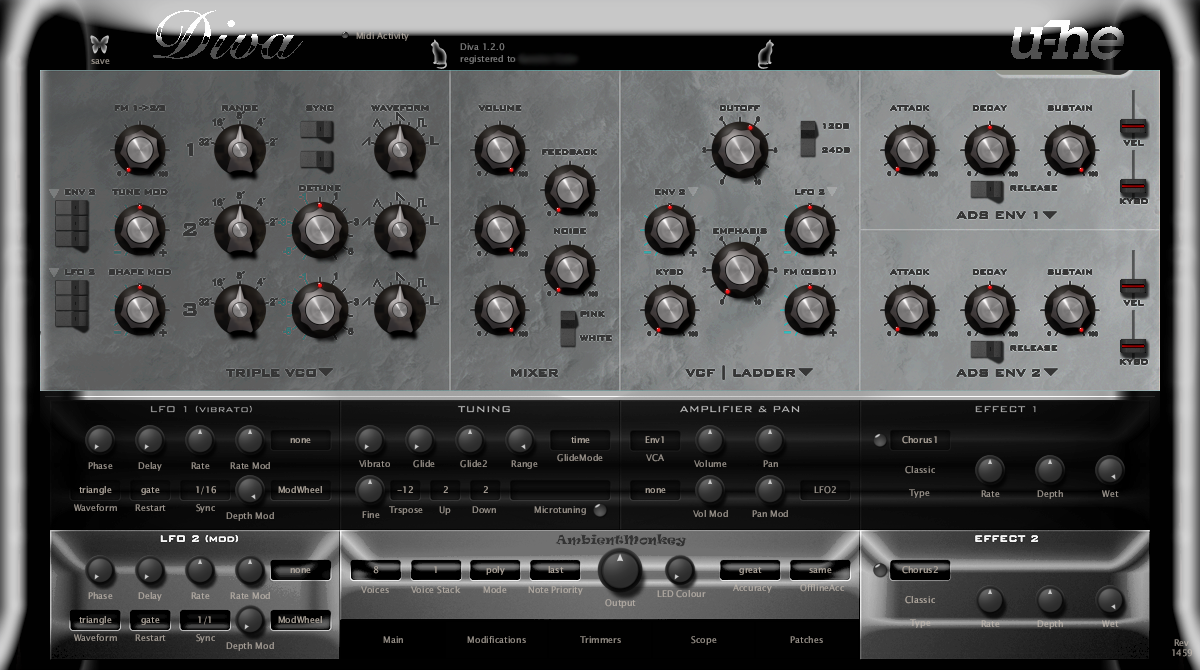The width and height of the screenshot is (1200, 670).
Task: Click the Shape Mod knob
Action: (x=139, y=308)
